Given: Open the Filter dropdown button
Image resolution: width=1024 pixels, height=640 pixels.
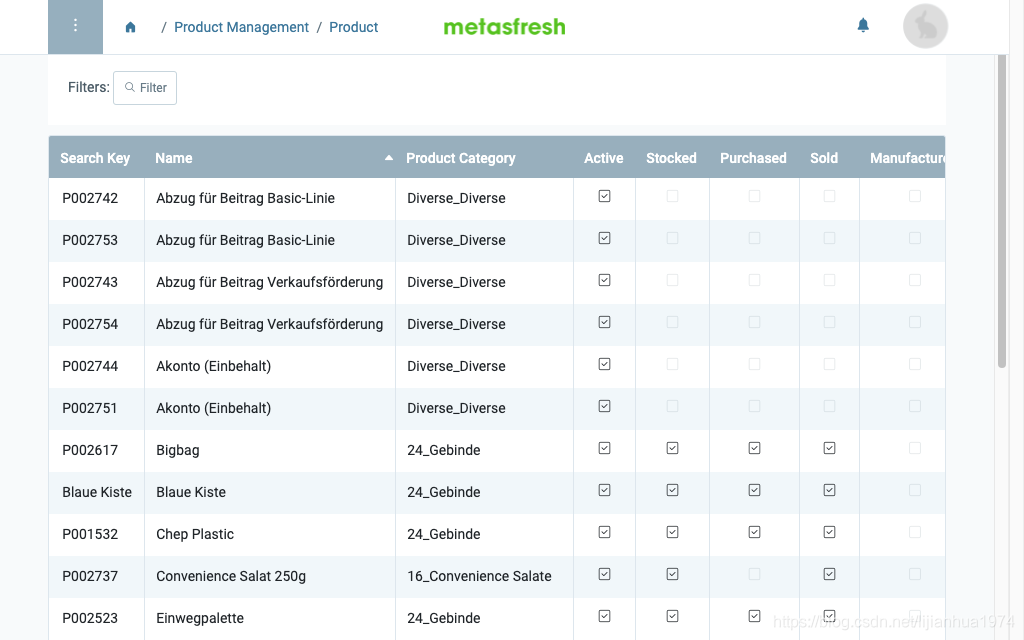Looking at the screenshot, I should 145,88.
